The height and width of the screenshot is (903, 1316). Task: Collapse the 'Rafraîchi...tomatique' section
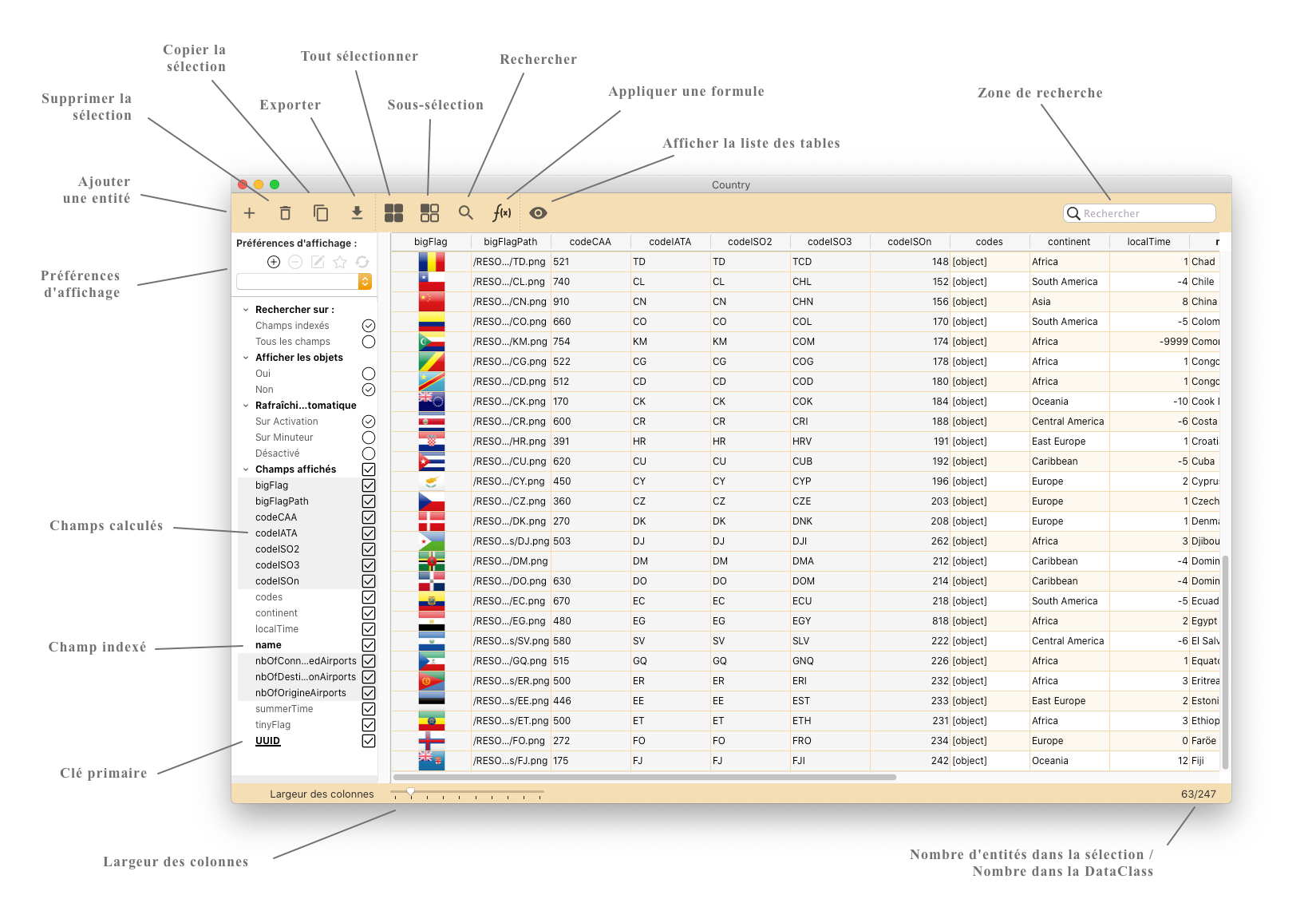(x=246, y=406)
